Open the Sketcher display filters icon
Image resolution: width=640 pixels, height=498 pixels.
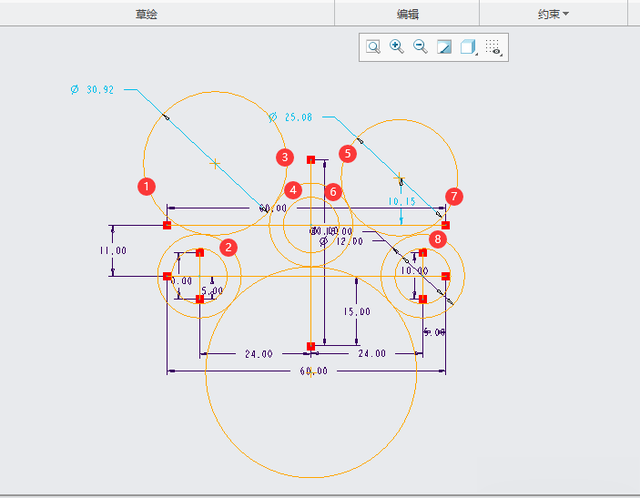[494, 47]
